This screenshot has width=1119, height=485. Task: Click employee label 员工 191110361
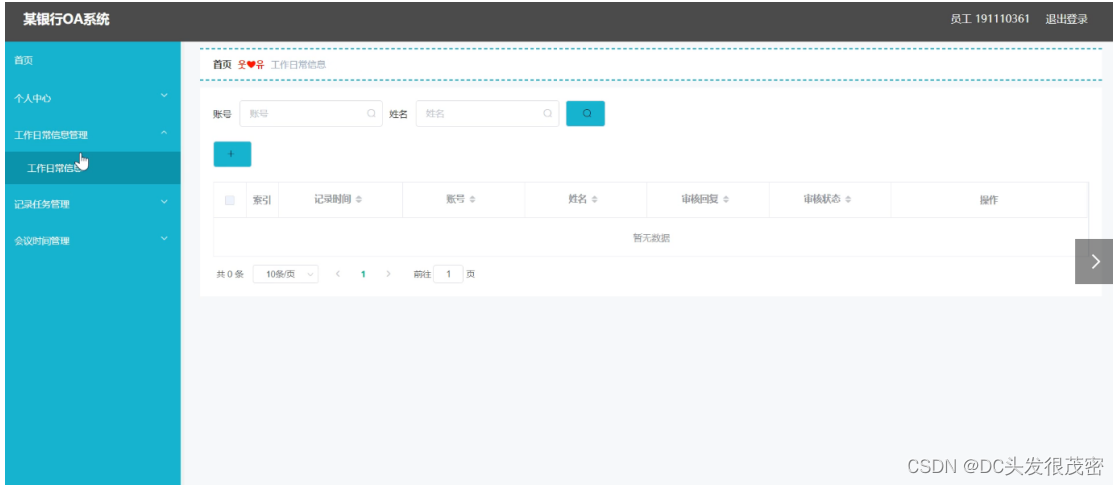(x=990, y=19)
